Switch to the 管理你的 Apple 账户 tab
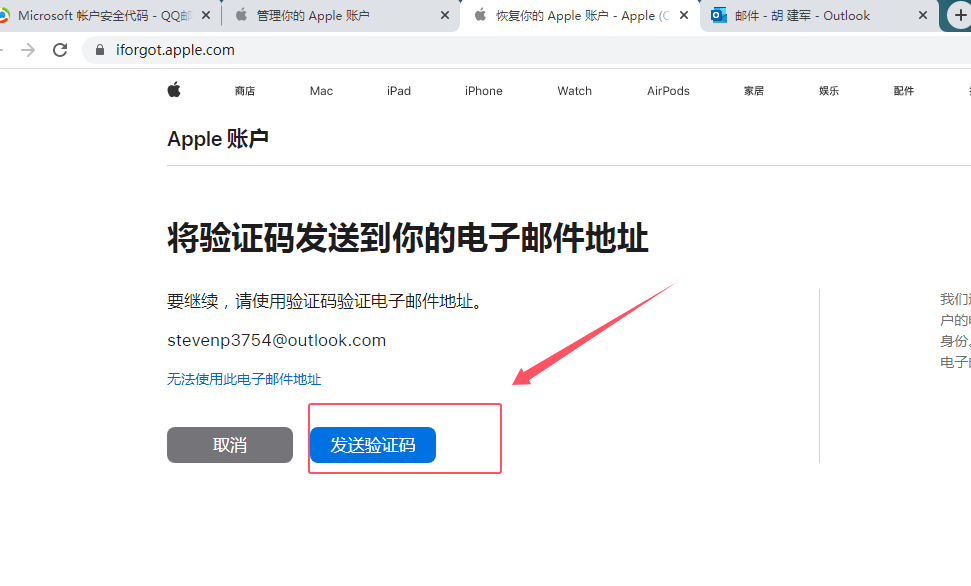971x586 pixels. (339, 15)
